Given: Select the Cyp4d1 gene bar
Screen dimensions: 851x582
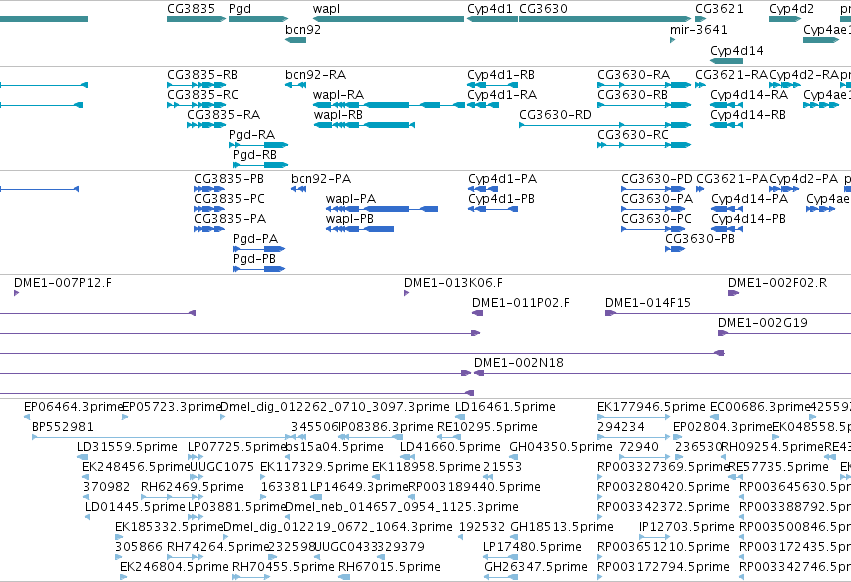Looking at the screenshot, I should pyautogui.click(x=492, y=19).
